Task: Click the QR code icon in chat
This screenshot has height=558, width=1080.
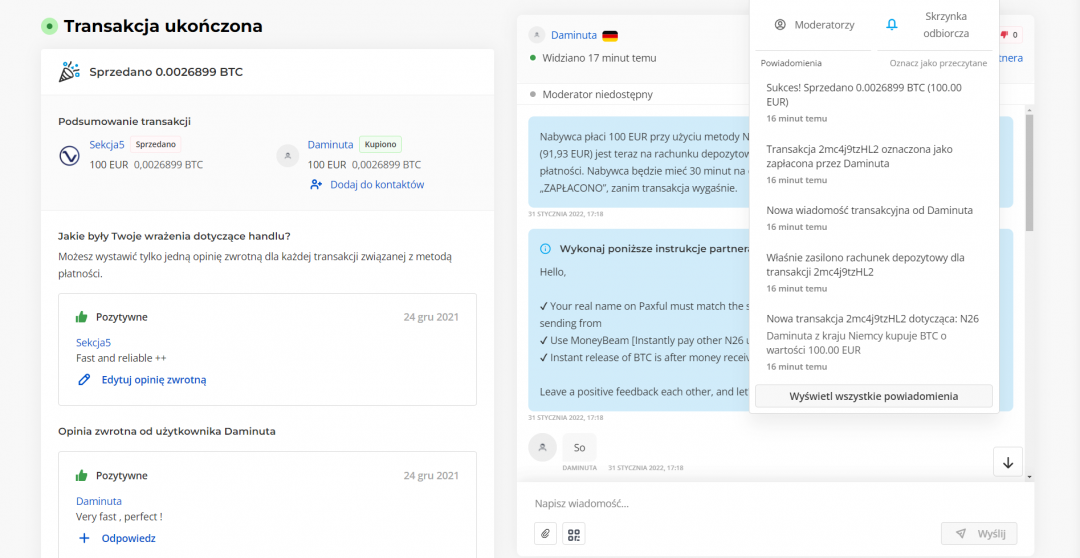Action: pos(574,534)
